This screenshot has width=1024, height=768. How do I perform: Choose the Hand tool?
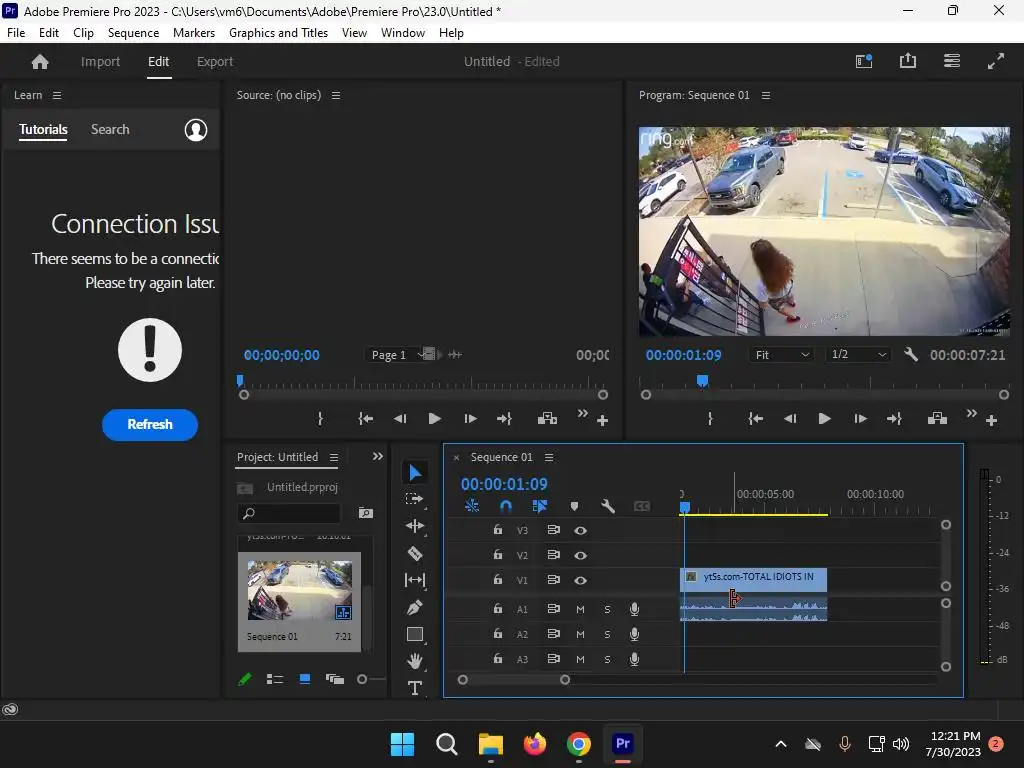point(415,661)
